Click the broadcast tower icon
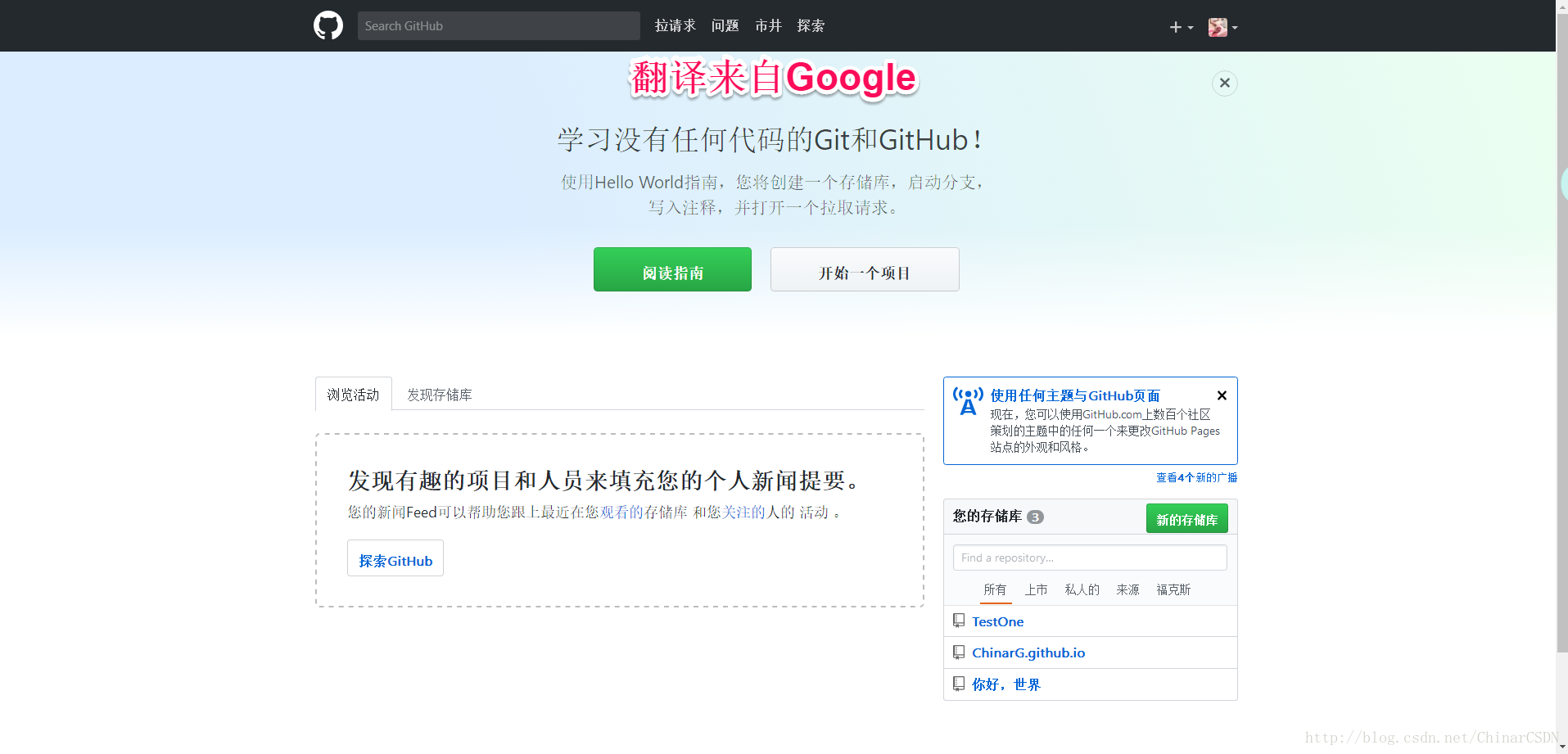This screenshot has height=754, width=1568. pos(968,401)
